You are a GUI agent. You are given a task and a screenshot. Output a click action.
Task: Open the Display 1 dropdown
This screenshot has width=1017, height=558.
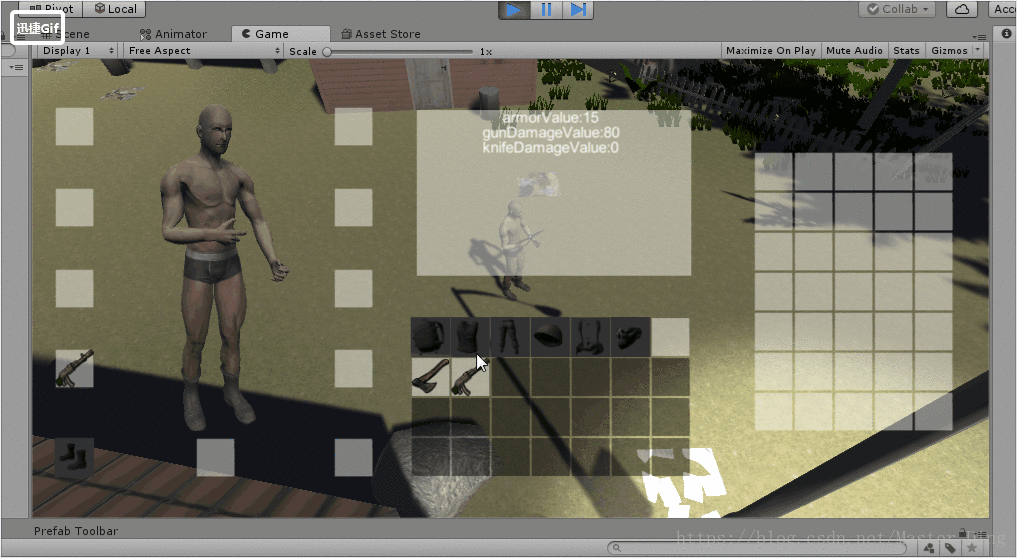point(78,51)
